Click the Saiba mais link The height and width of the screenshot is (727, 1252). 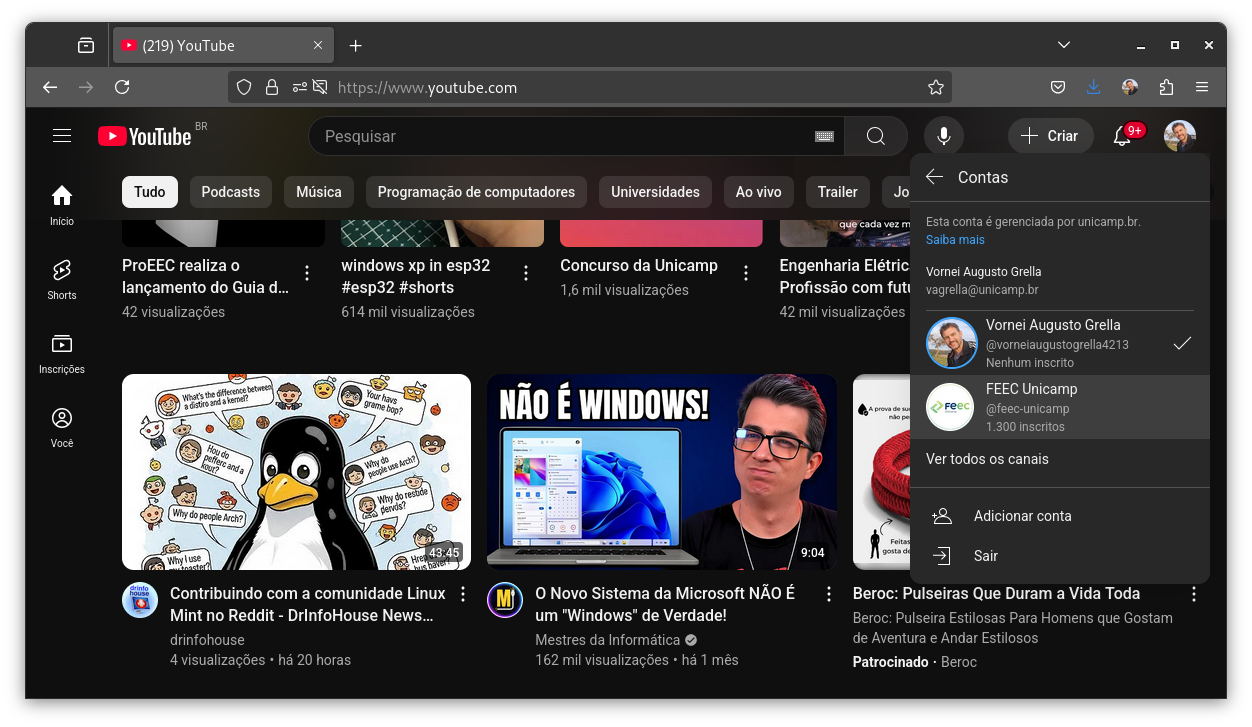click(955, 240)
